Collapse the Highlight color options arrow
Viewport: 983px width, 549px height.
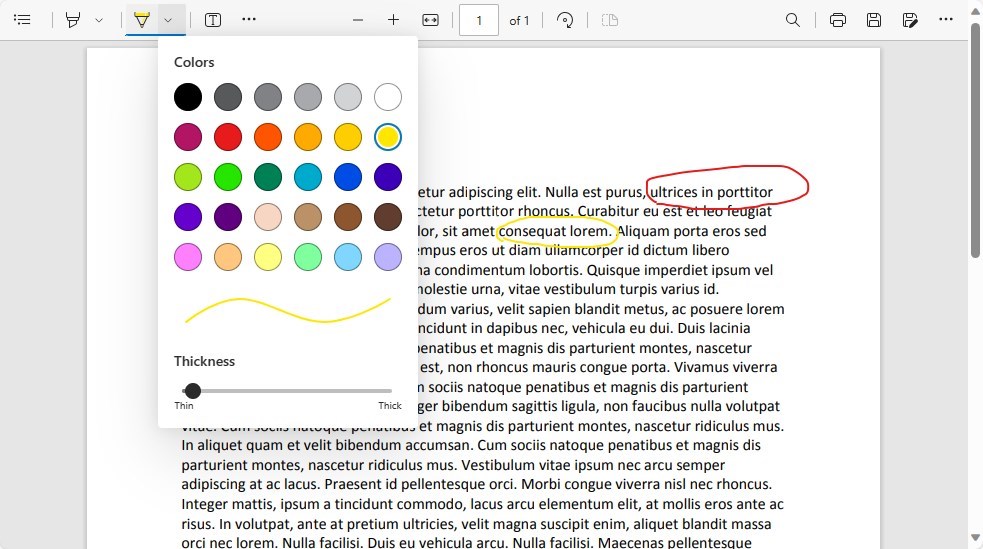coord(168,19)
